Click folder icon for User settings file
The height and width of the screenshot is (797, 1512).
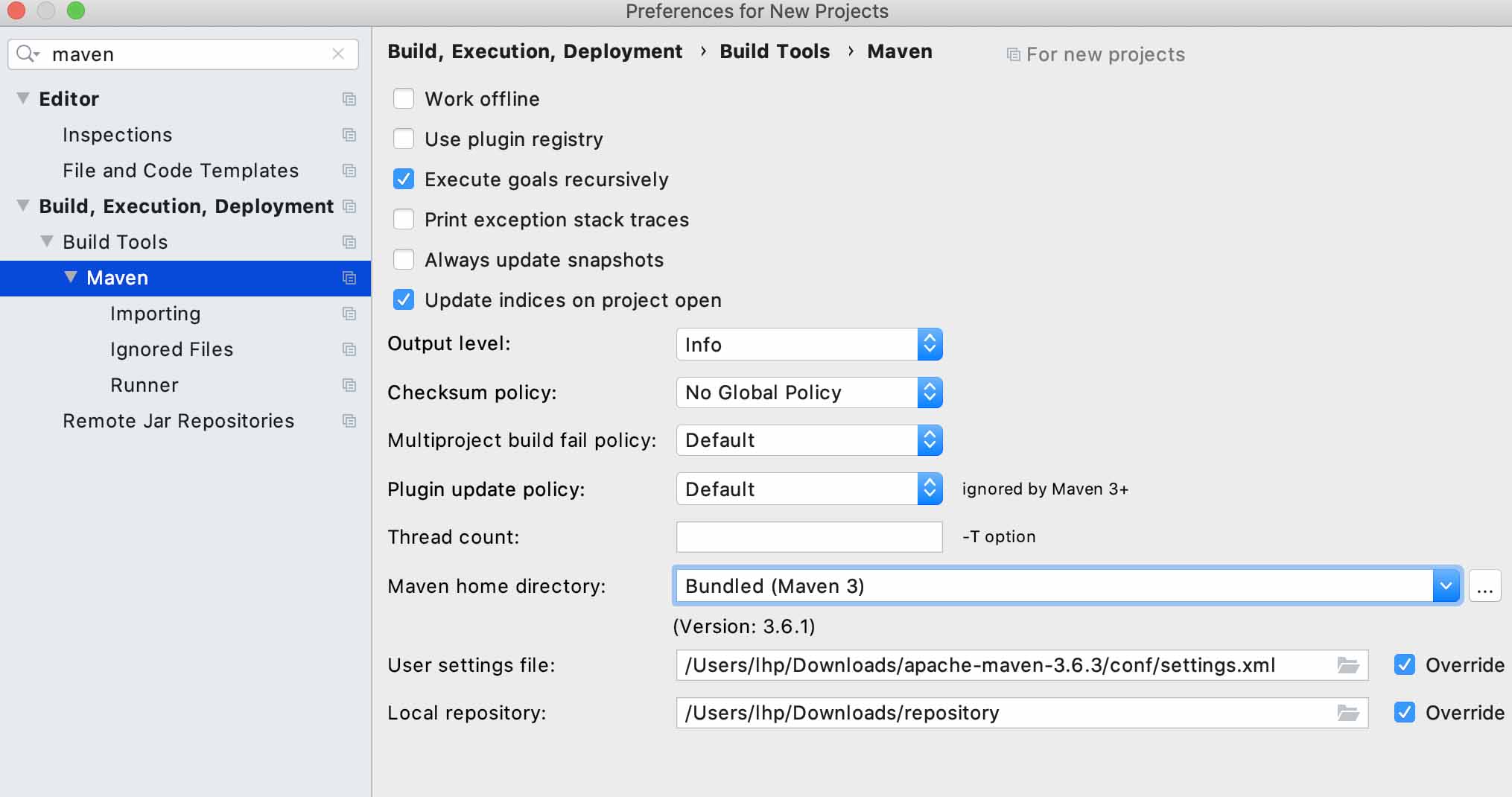(1348, 665)
